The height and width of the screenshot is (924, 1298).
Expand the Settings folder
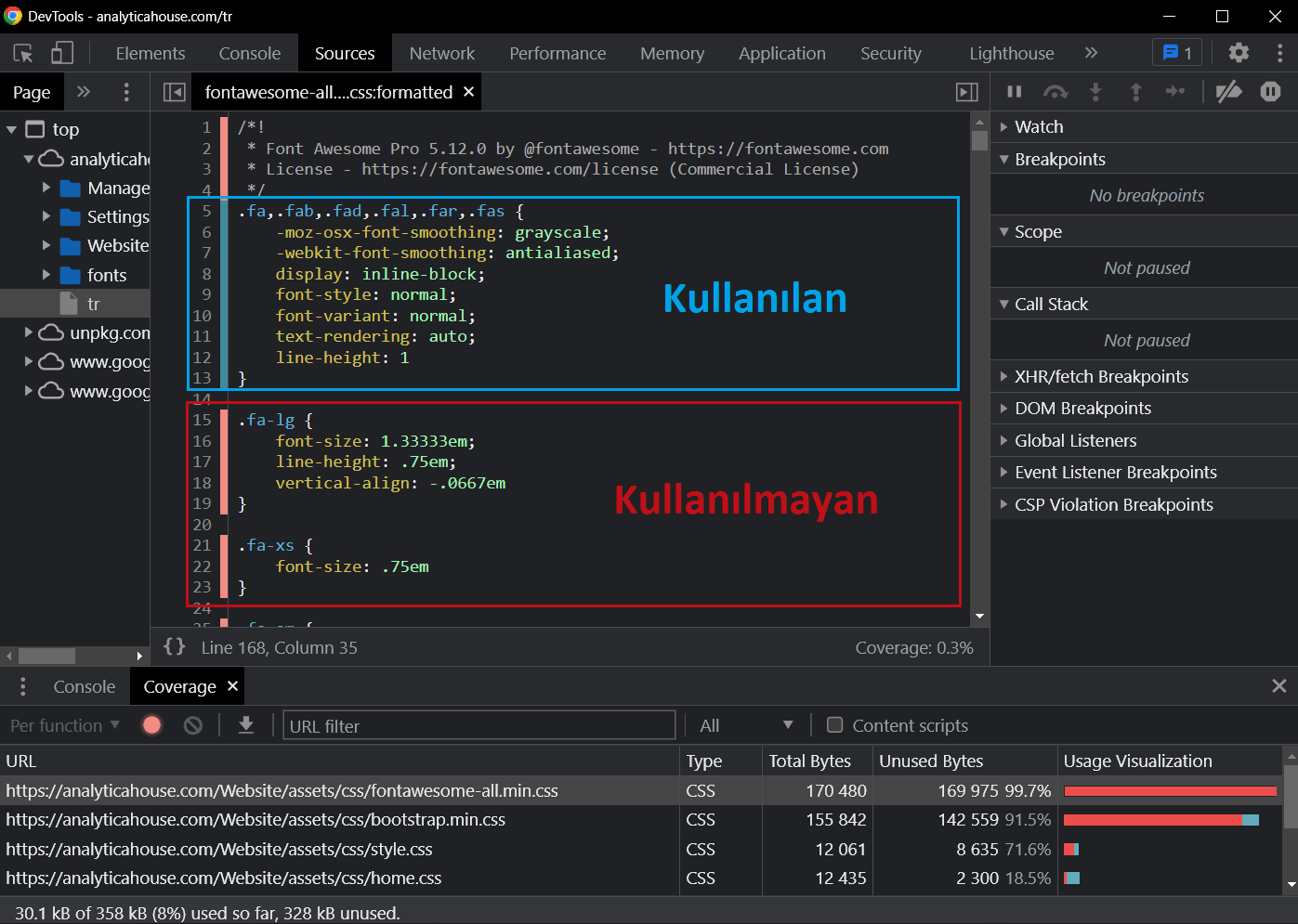pos(46,216)
